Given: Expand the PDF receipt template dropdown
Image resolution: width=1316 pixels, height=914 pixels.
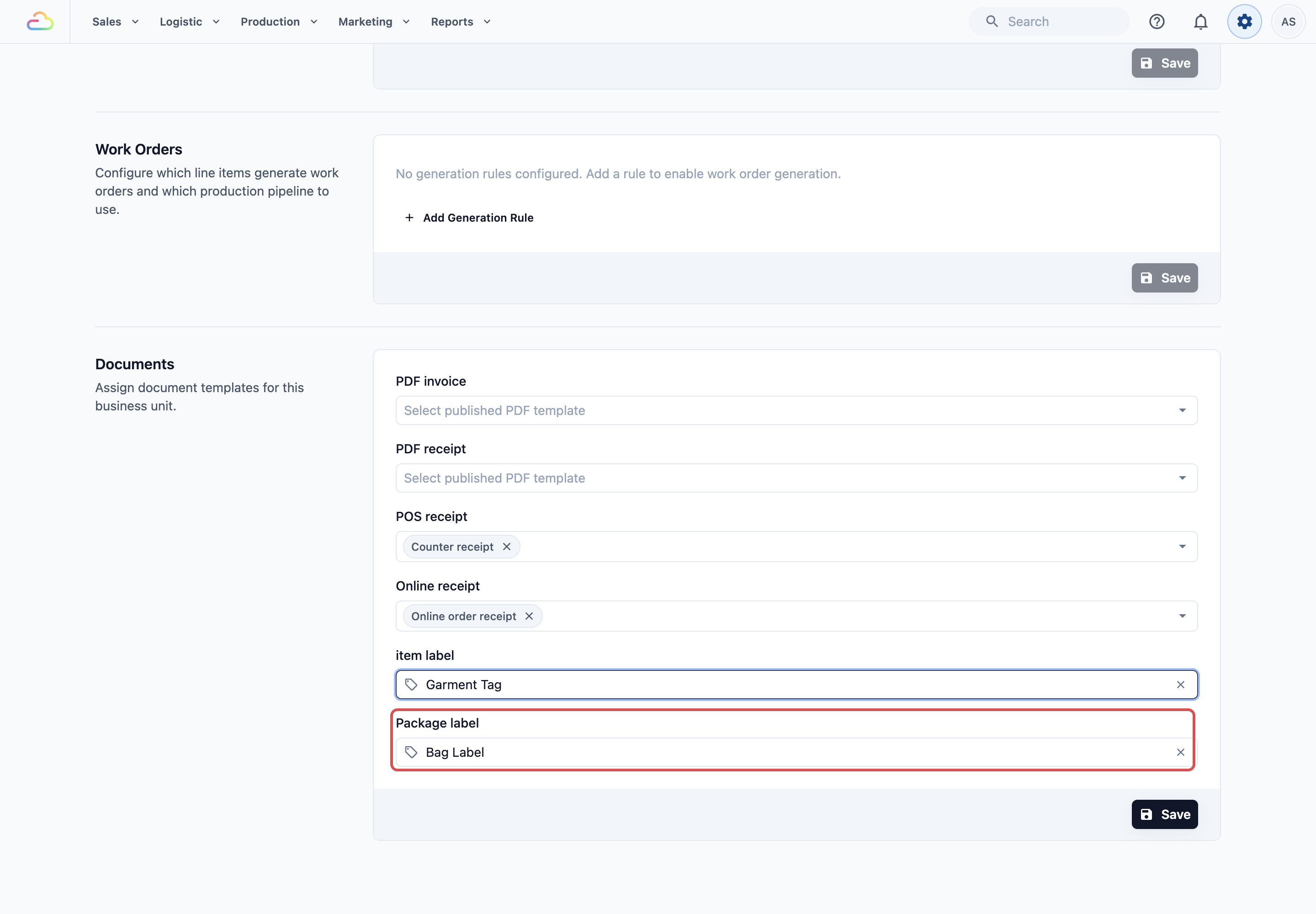Looking at the screenshot, I should (x=1182, y=478).
